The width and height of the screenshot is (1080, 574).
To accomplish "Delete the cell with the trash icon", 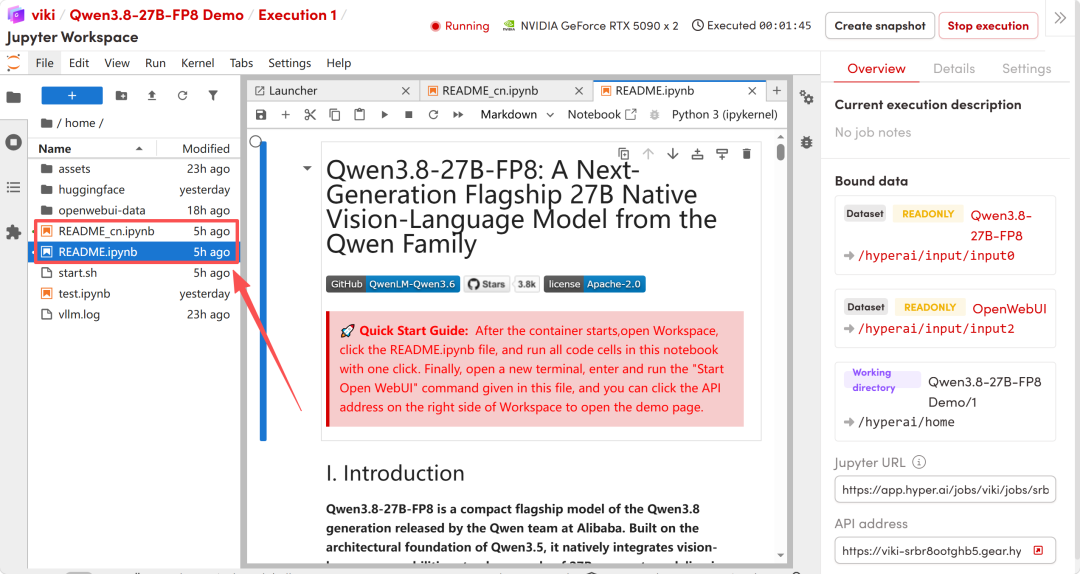I will pos(746,154).
